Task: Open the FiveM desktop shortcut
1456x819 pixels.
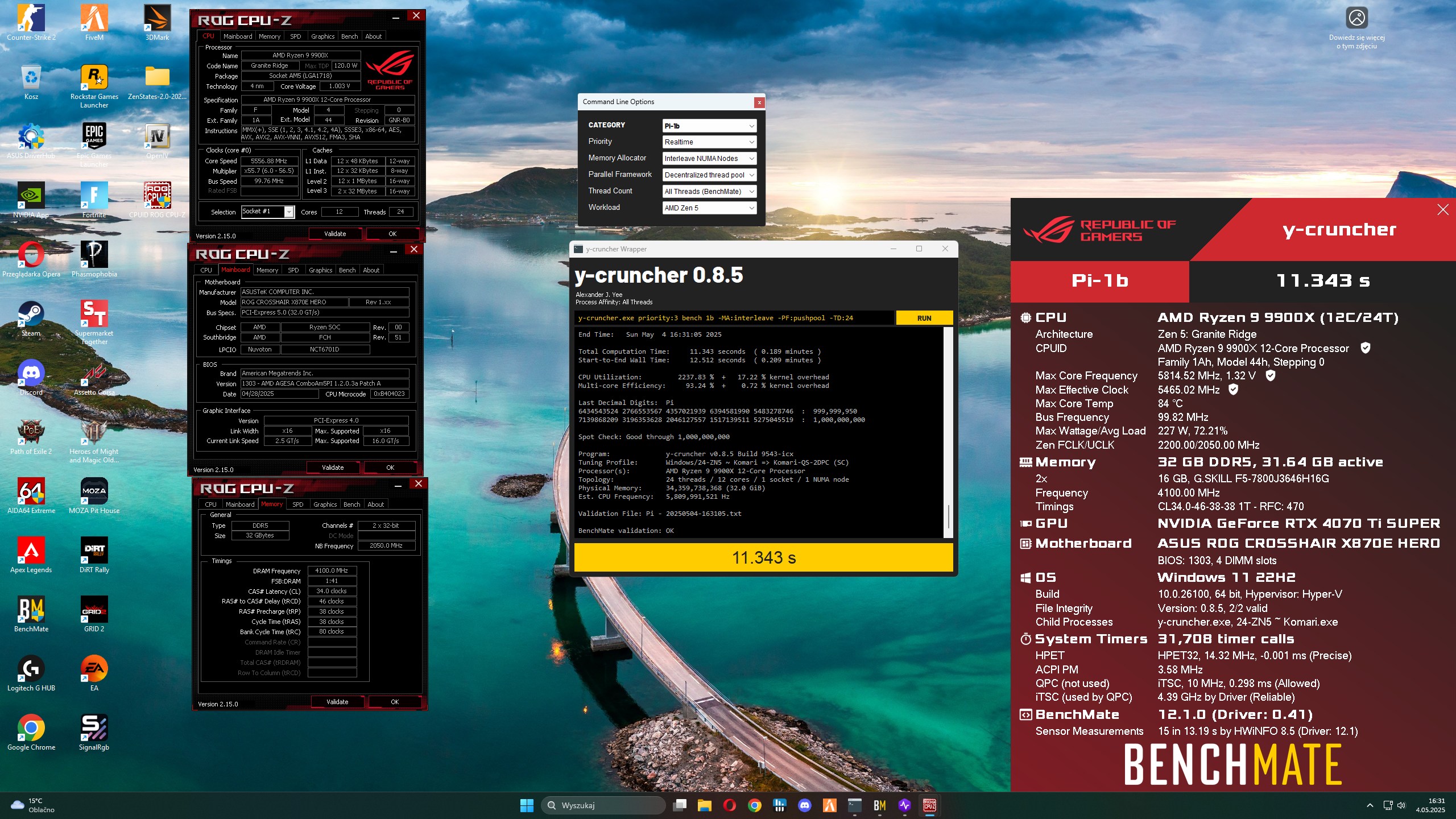Action: point(94,23)
